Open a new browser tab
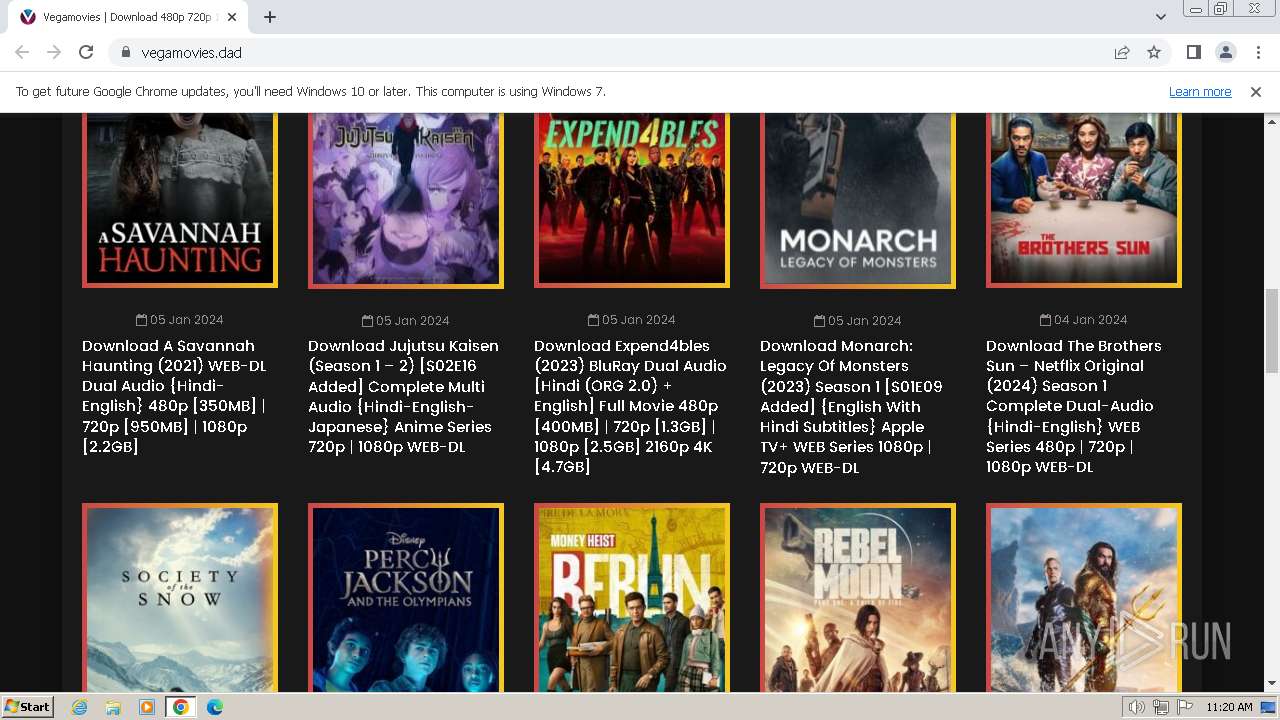This screenshot has height=720, width=1280. click(270, 17)
